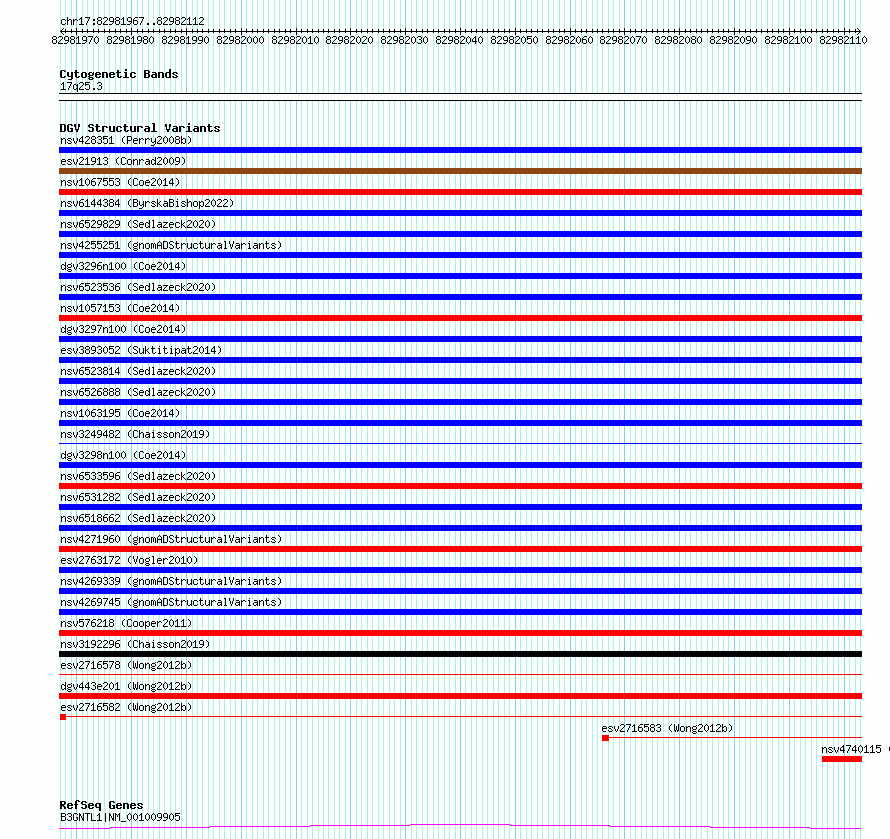Select the 17q25.3 band label
The height and width of the screenshot is (839, 890).
pyautogui.click(x=81, y=86)
